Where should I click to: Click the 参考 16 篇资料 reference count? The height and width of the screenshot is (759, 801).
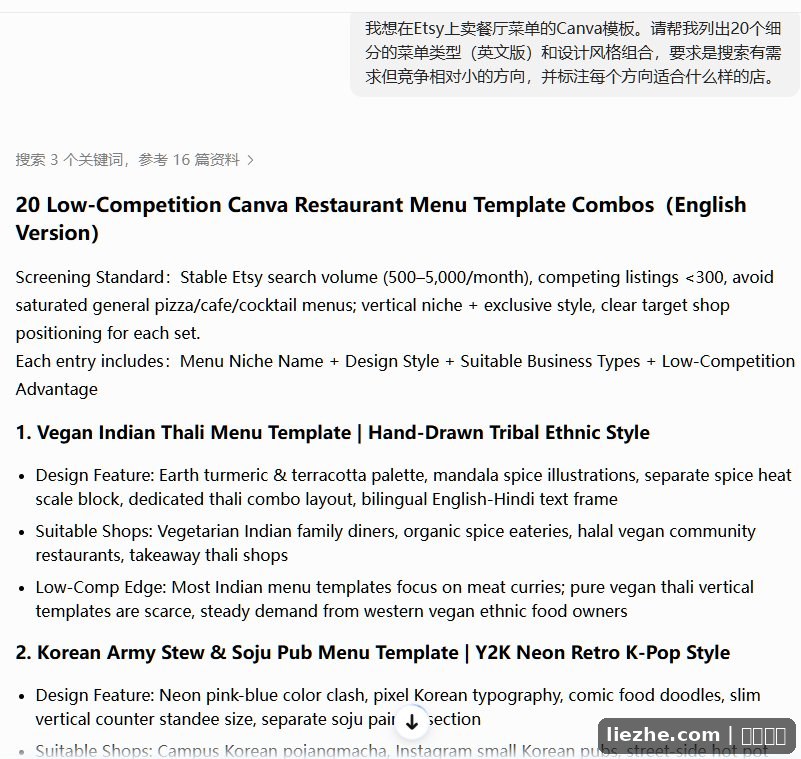(x=189, y=160)
